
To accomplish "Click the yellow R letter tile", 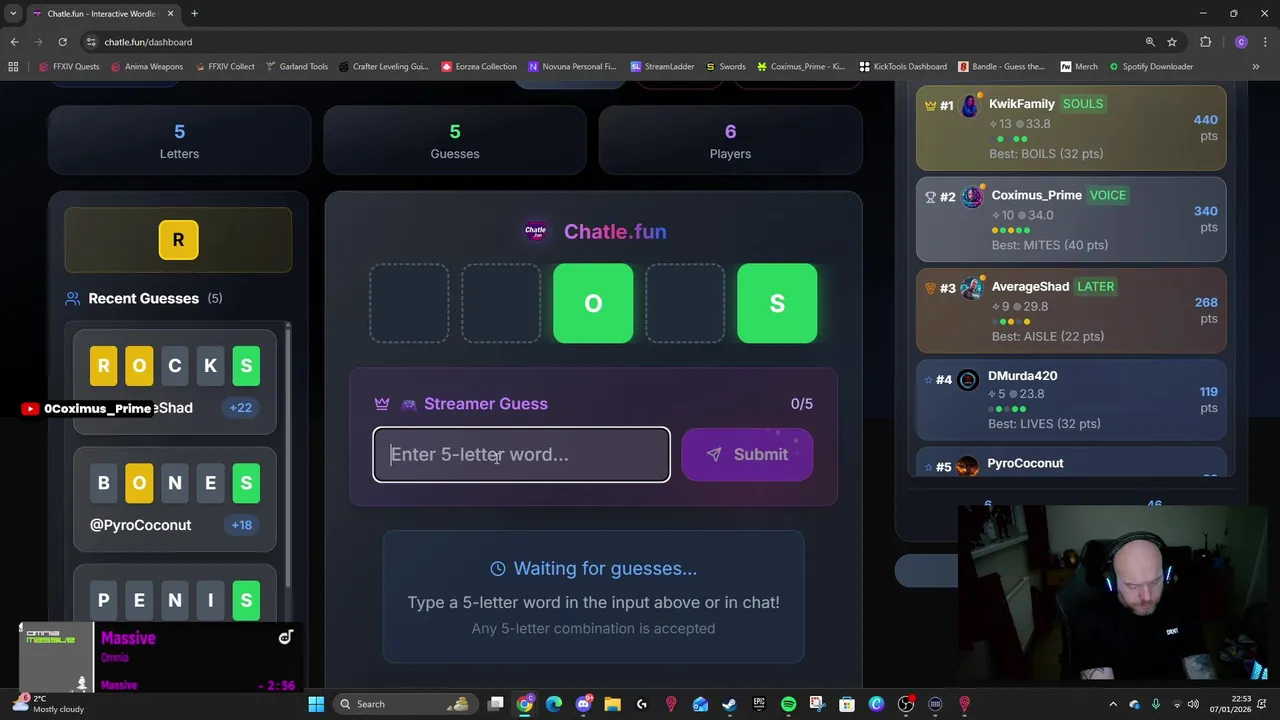I will [x=178, y=240].
